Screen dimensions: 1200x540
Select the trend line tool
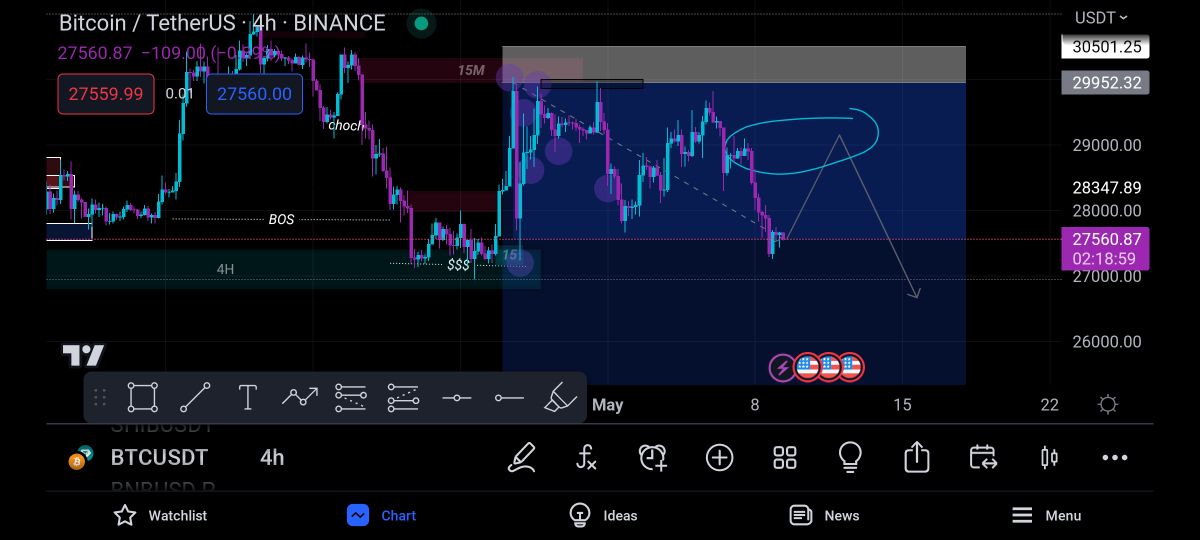click(x=195, y=398)
